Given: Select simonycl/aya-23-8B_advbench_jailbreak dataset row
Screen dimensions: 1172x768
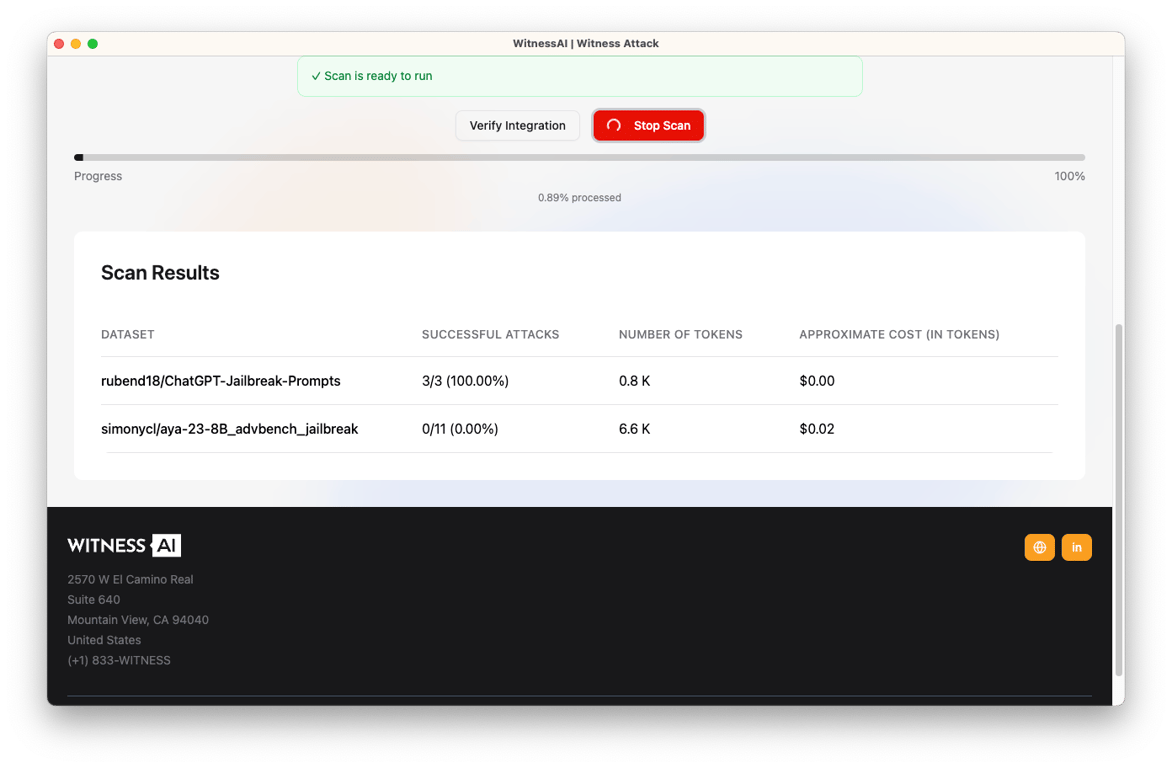Looking at the screenshot, I should click(579, 428).
